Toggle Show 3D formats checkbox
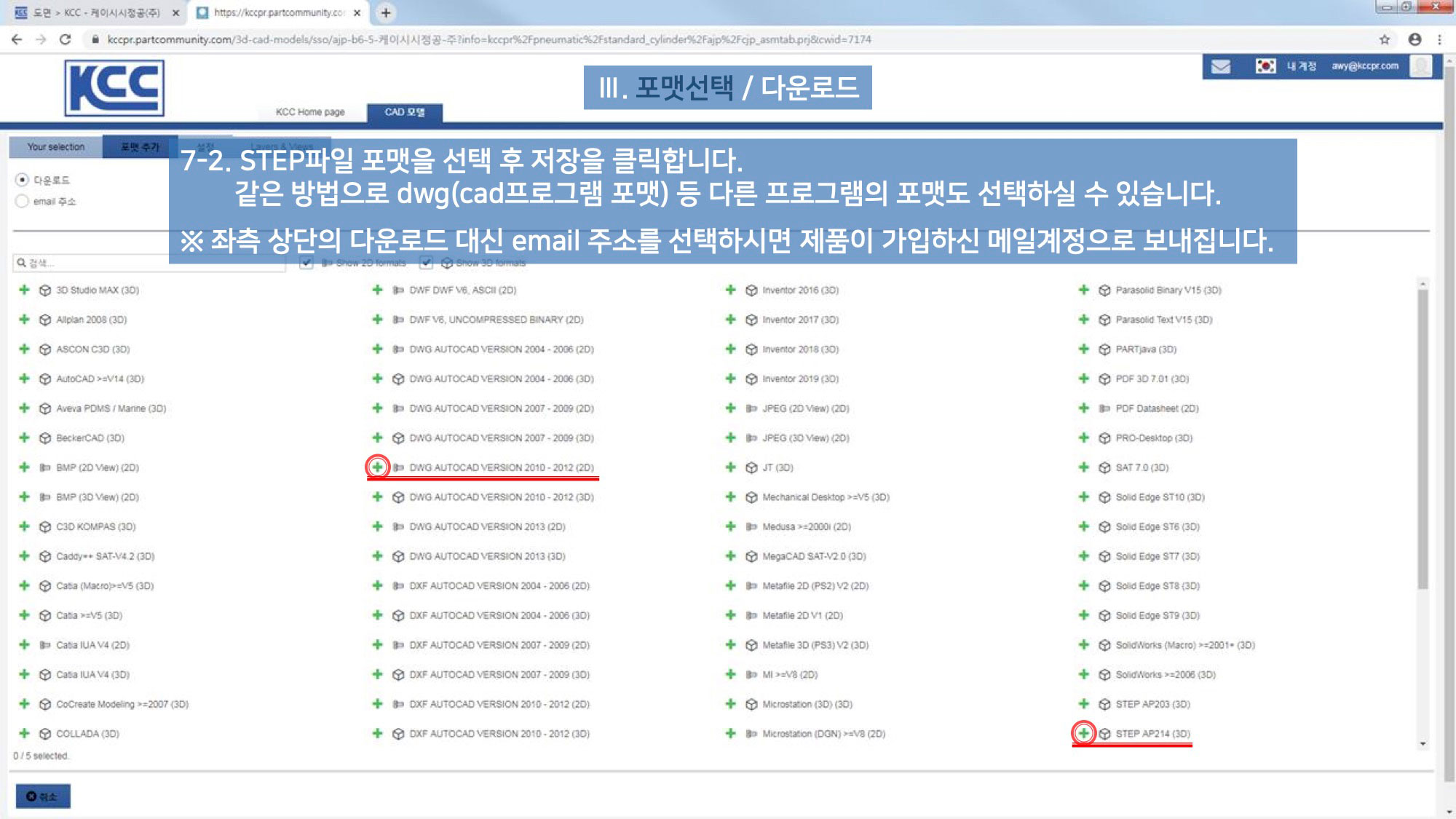Viewport: 1456px width, 819px height. coord(427,262)
